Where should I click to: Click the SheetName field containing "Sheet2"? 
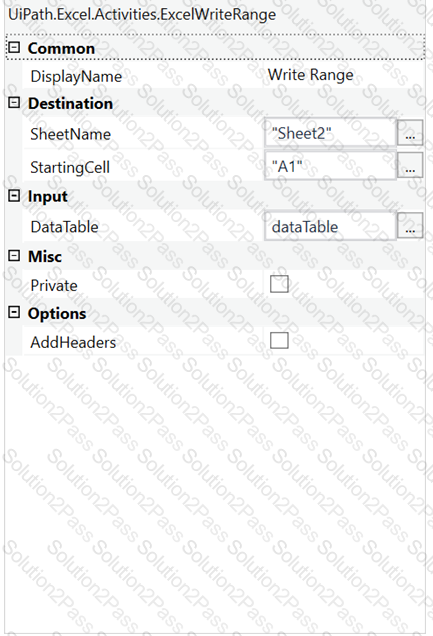point(330,133)
